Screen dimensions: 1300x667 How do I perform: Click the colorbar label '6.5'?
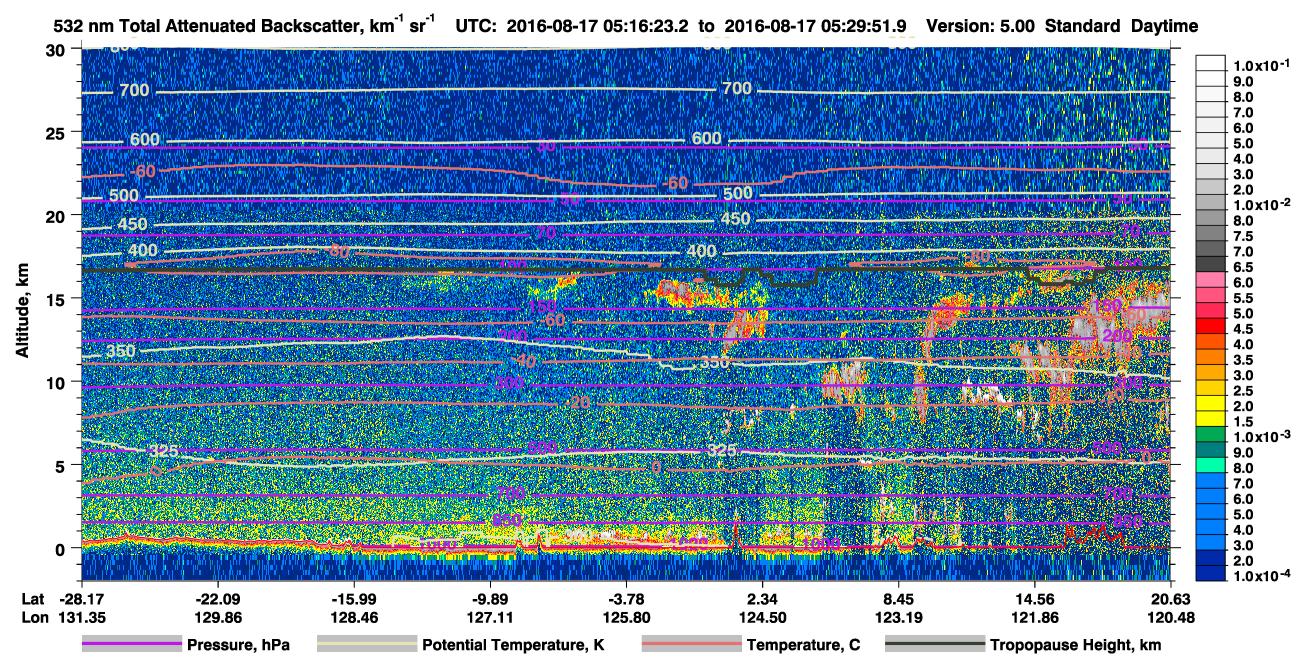[x=1243, y=267]
